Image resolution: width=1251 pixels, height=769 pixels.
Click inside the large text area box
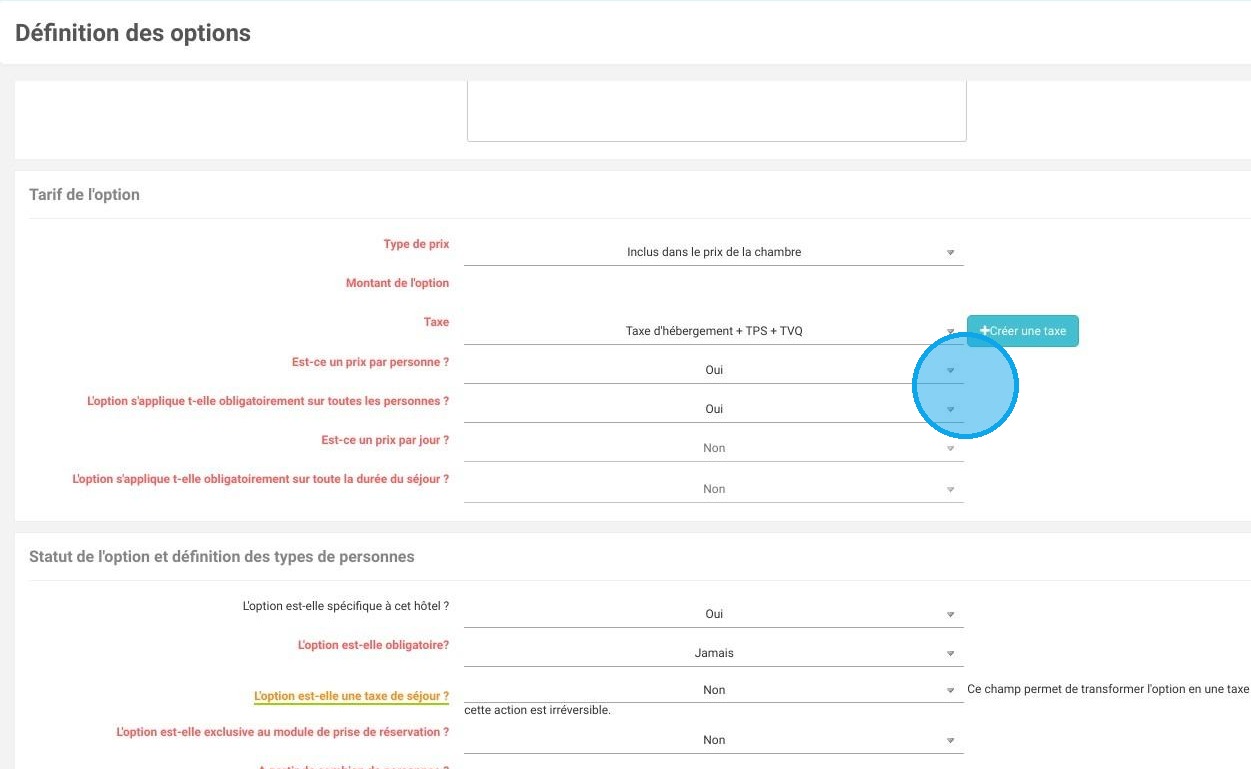point(716,111)
